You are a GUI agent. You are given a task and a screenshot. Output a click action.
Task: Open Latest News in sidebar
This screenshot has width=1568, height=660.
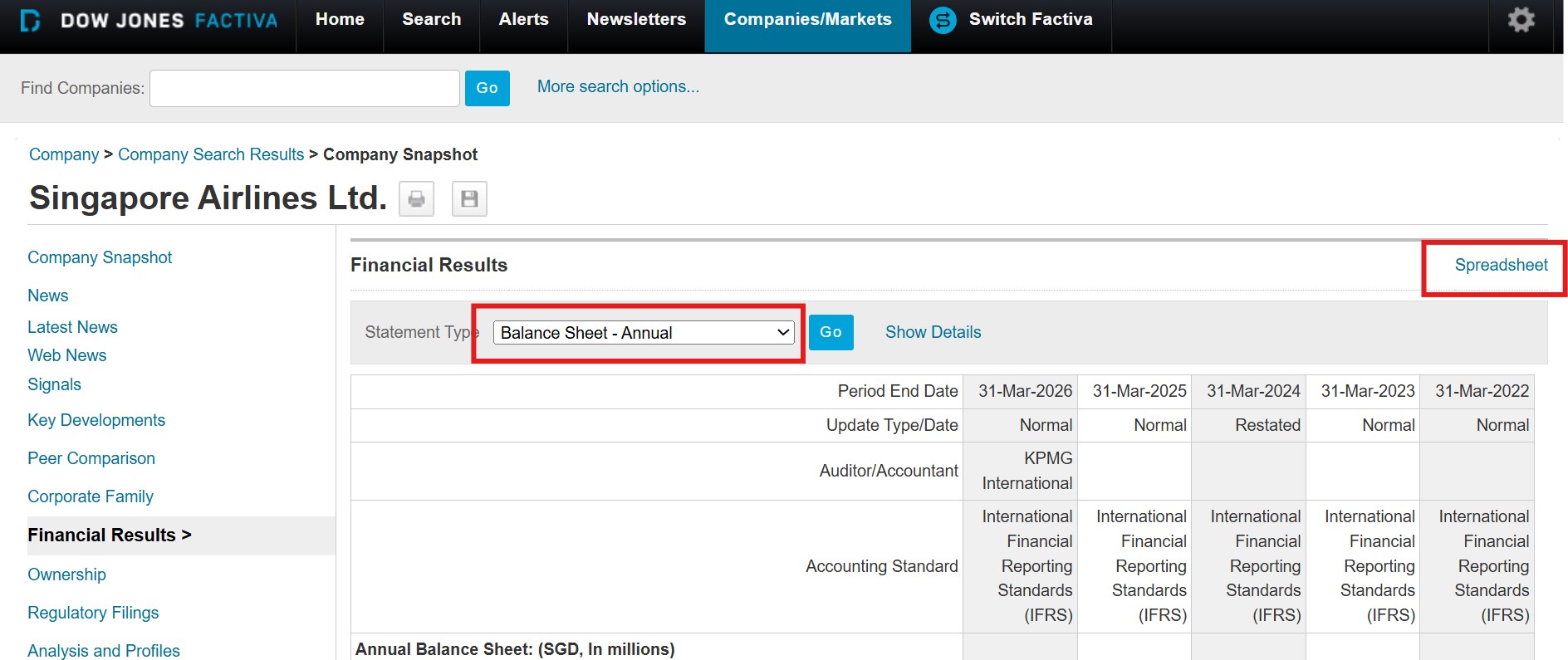[72, 327]
